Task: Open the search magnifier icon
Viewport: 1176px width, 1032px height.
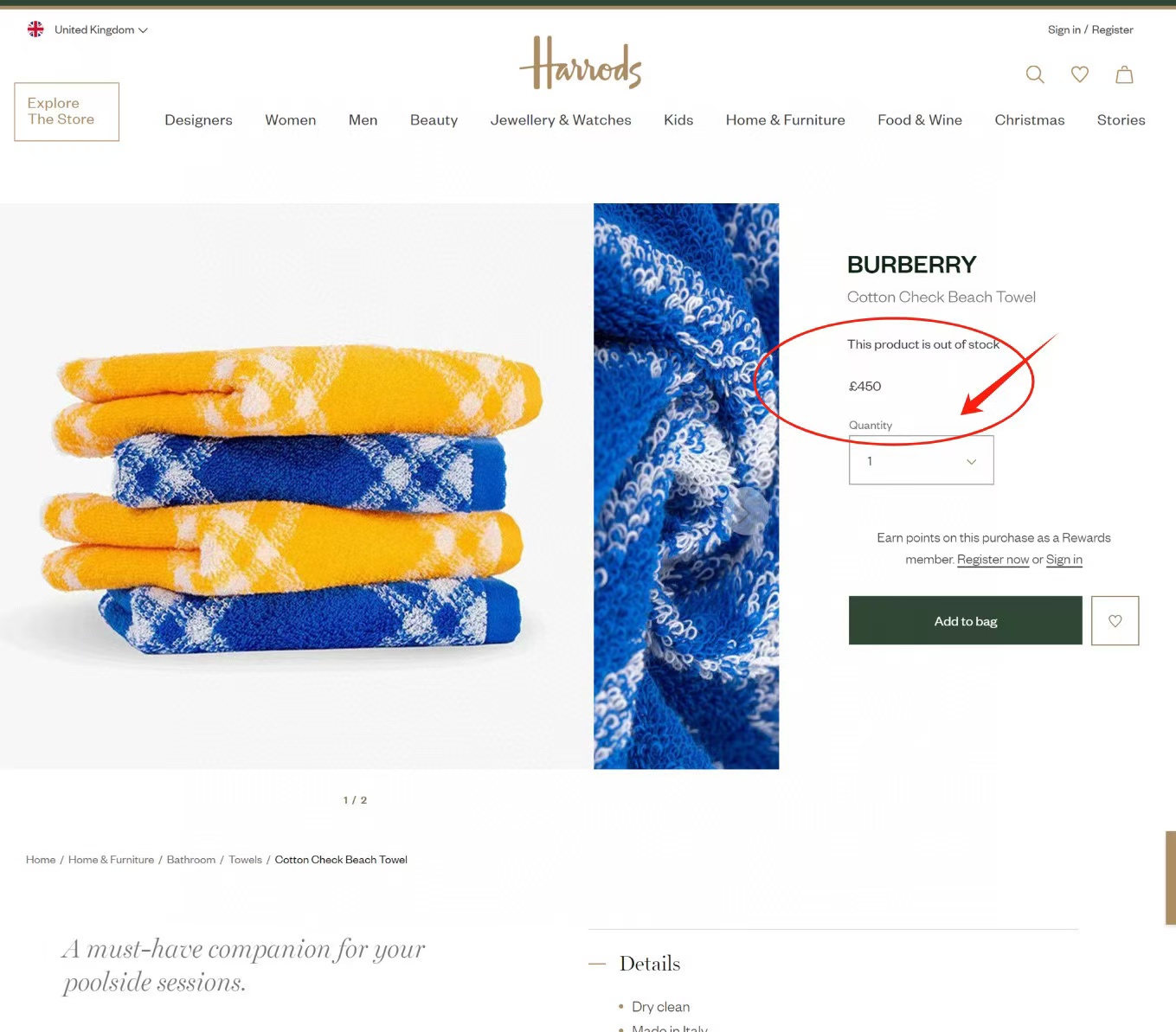Action: [x=1035, y=74]
